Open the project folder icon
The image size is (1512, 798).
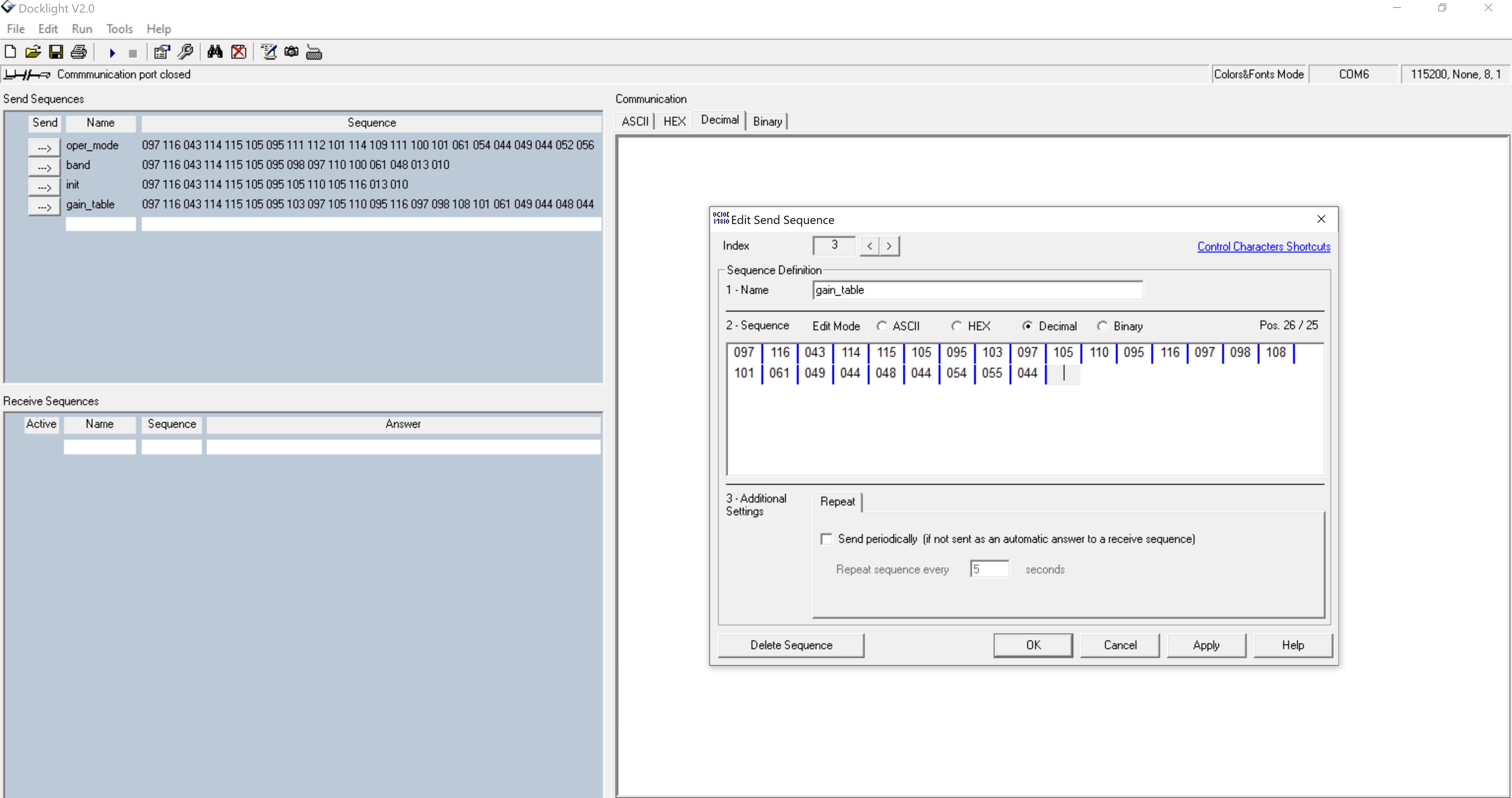tap(33, 52)
